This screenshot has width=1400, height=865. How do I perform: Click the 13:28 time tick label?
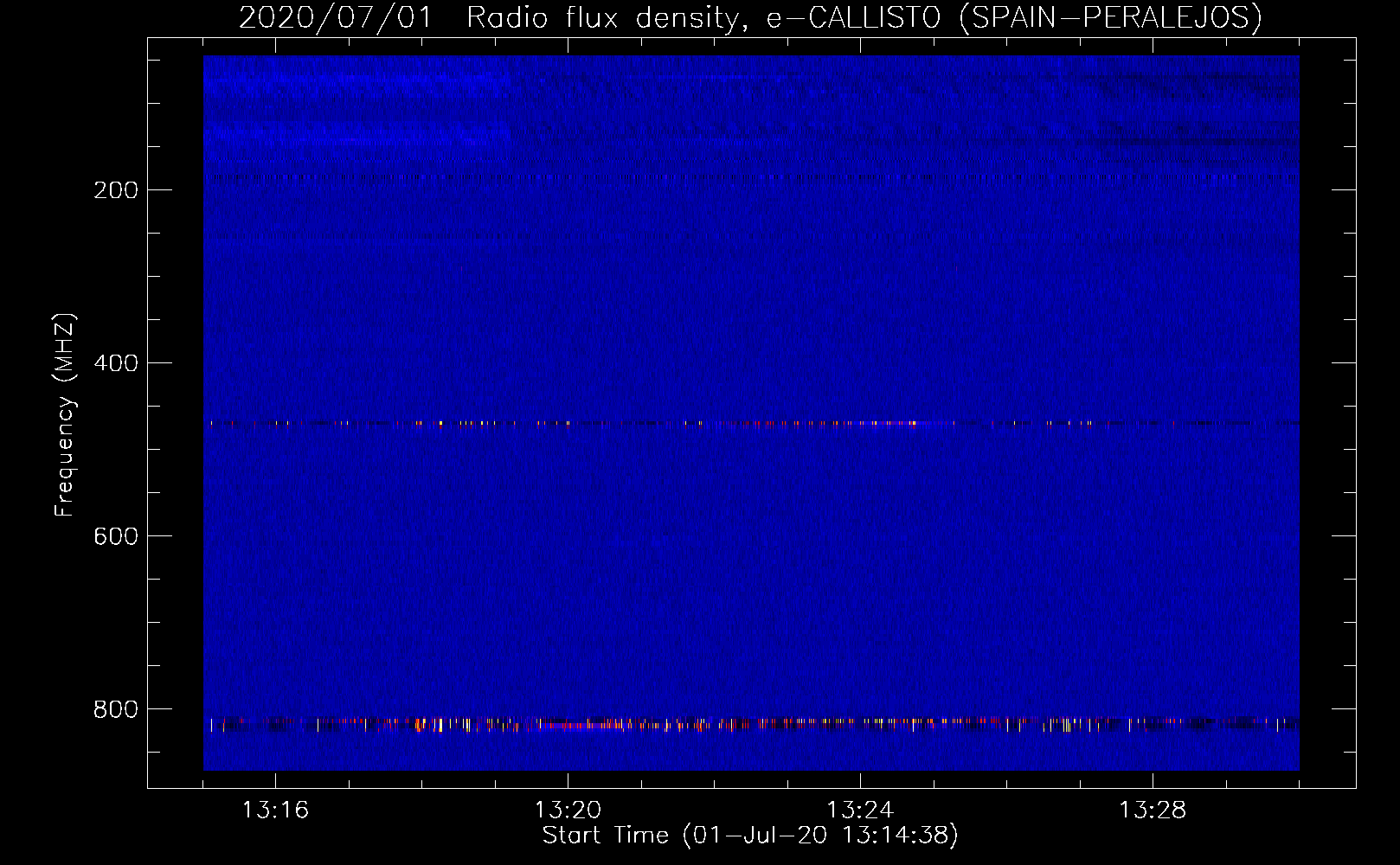pyautogui.click(x=1153, y=811)
